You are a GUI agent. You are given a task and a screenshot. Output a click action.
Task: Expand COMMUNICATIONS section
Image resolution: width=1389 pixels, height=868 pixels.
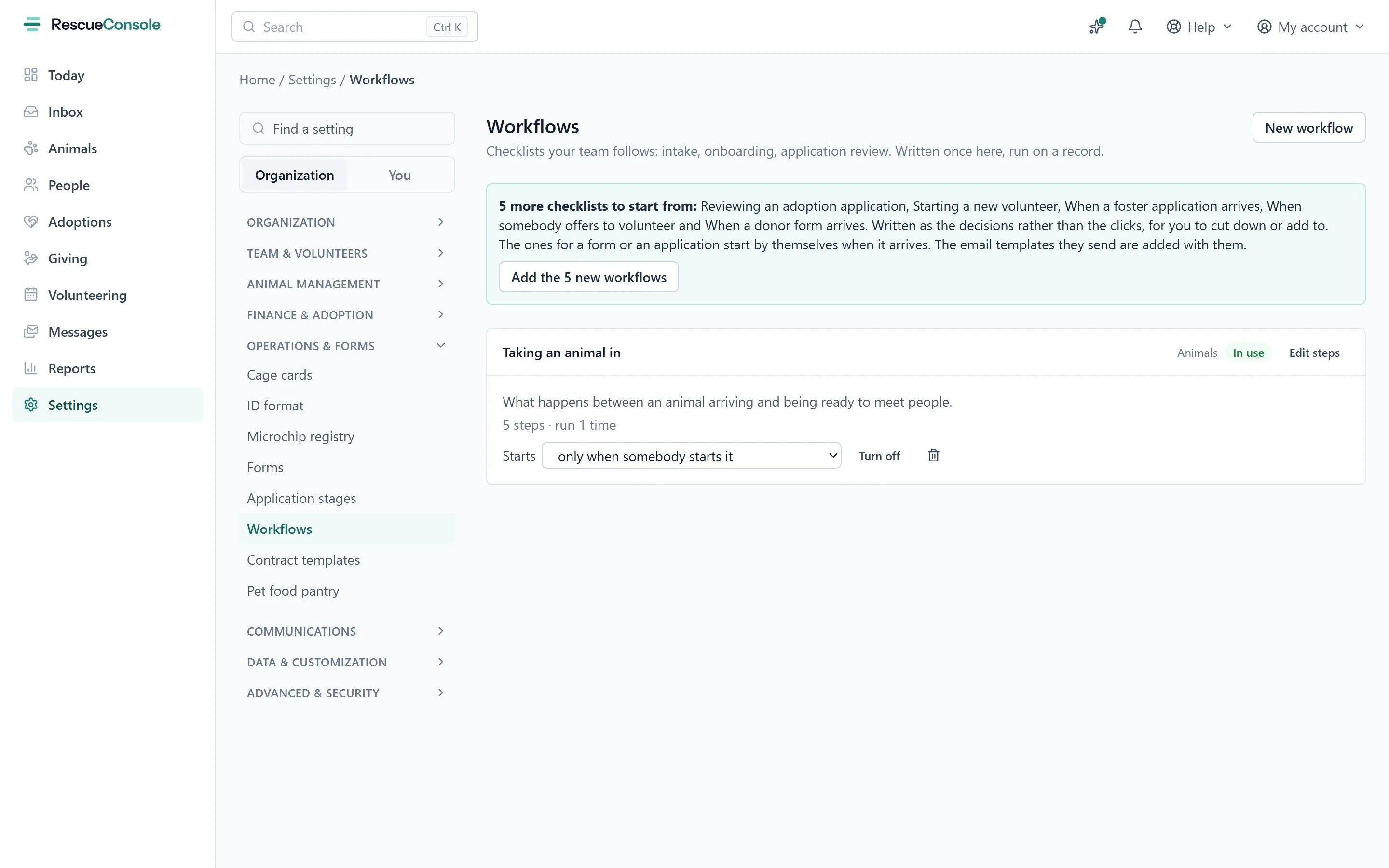[x=347, y=631]
